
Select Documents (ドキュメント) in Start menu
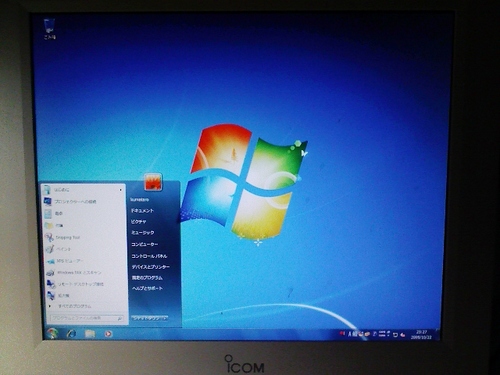[x=142, y=211]
